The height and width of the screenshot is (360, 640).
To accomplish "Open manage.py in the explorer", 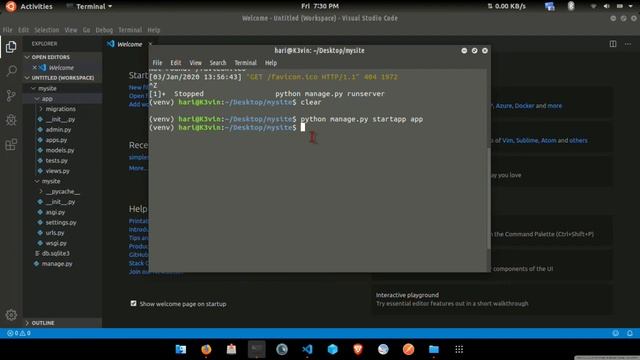I will click(x=57, y=264).
